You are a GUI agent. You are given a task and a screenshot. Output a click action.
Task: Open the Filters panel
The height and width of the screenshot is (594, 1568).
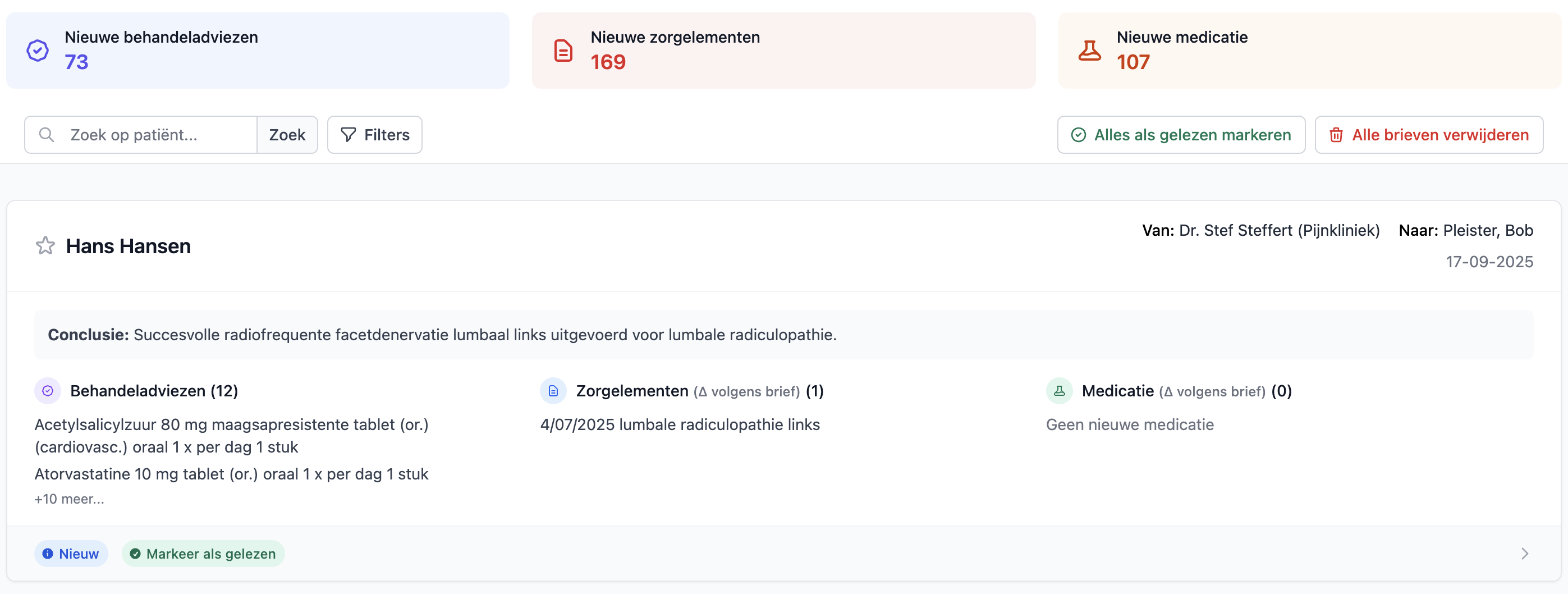374,134
